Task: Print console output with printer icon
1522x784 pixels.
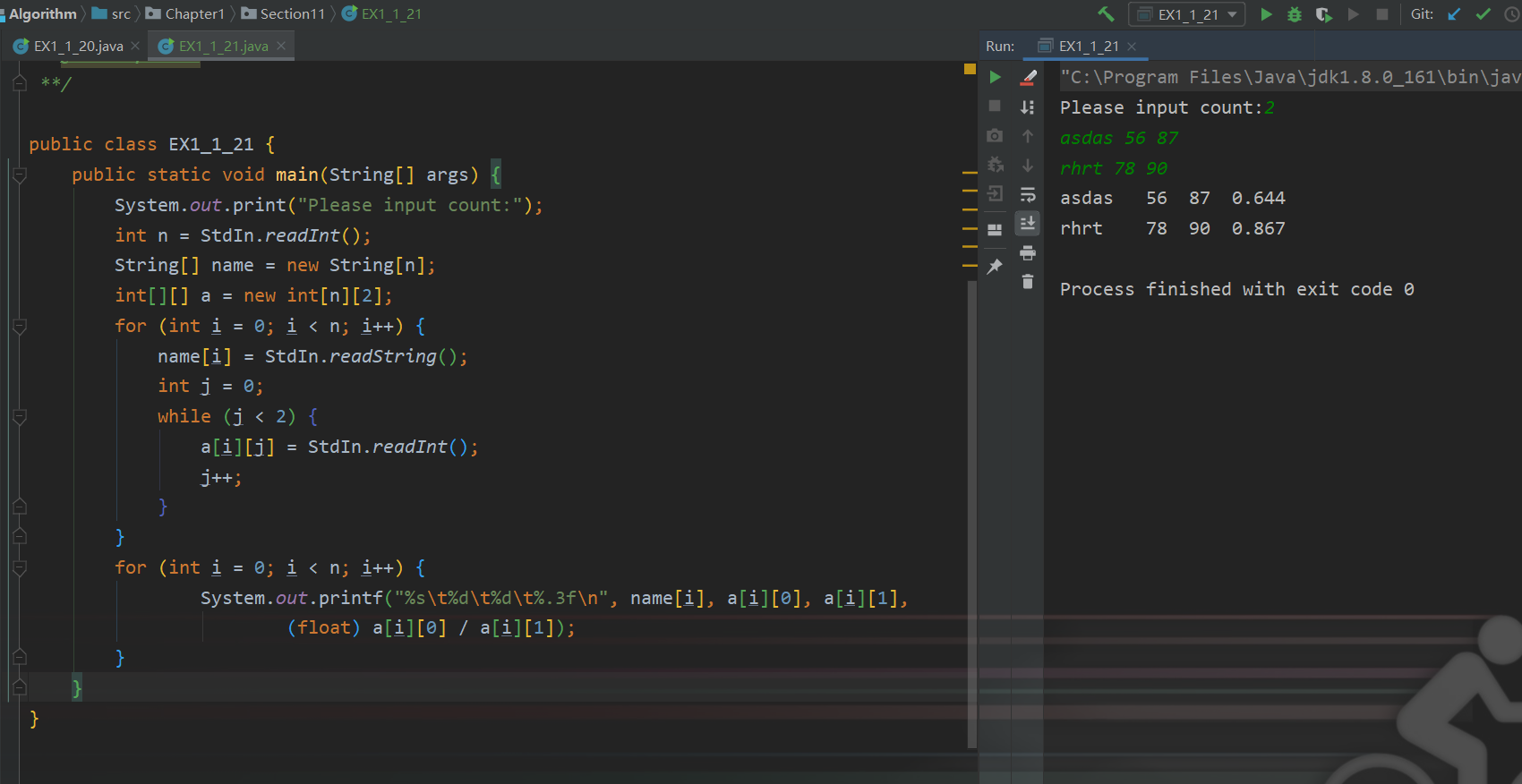Action: pos(1028,252)
